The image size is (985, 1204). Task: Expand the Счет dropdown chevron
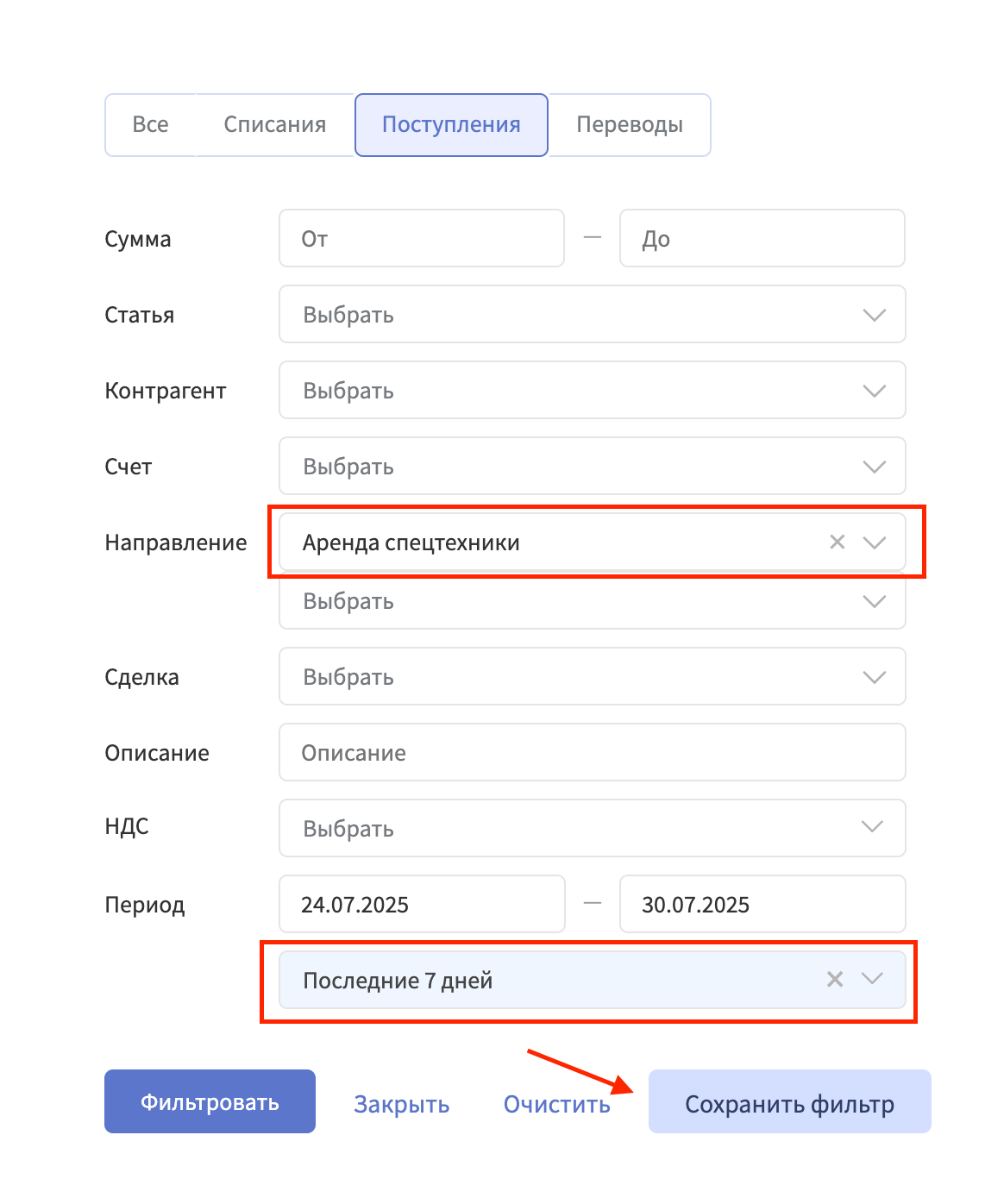coord(875,467)
